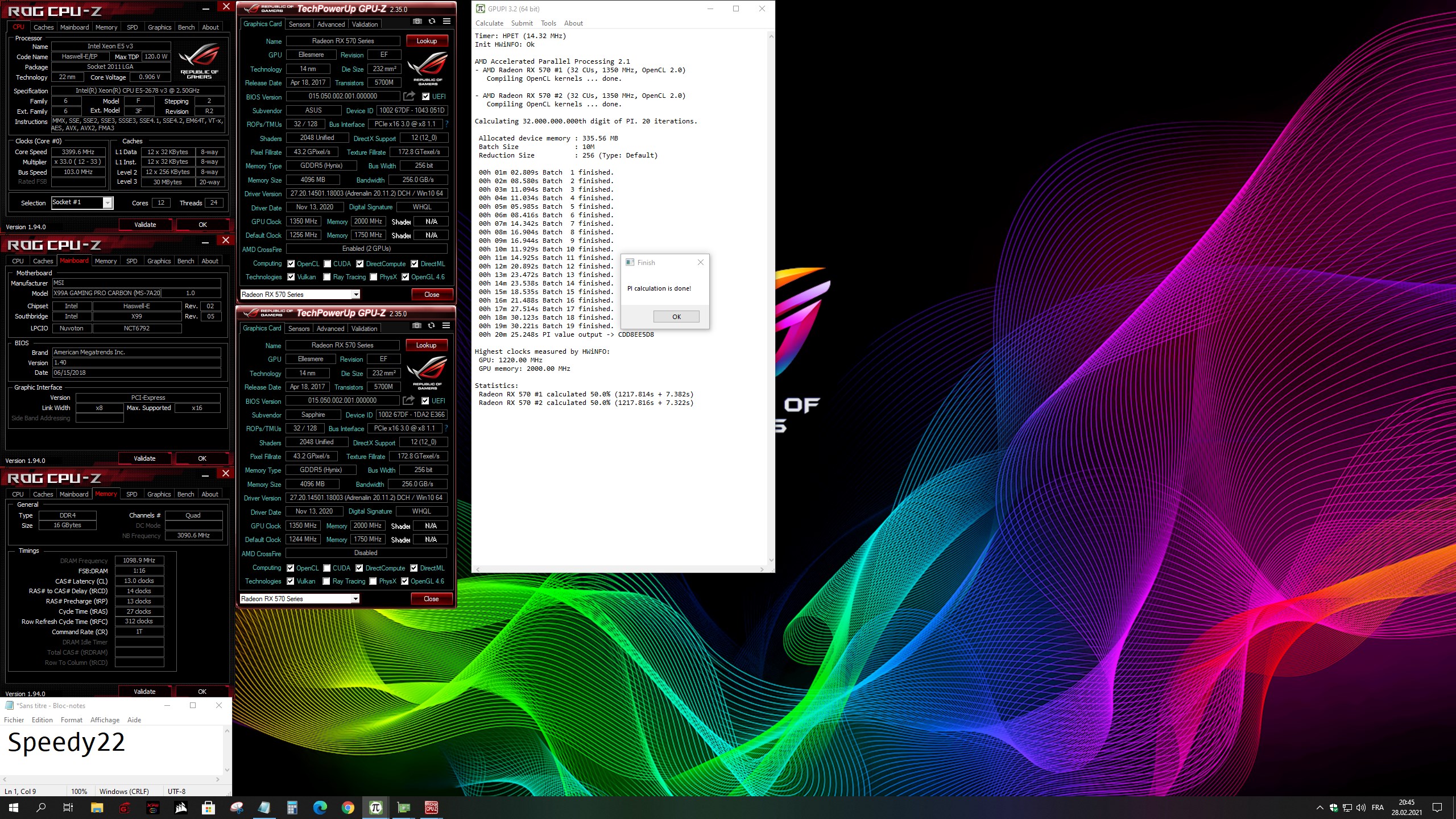Click Speedy22 text in Bloc-notes editor
Image resolution: width=1456 pixels, height=819 pixels.
(x=66, y=743)
